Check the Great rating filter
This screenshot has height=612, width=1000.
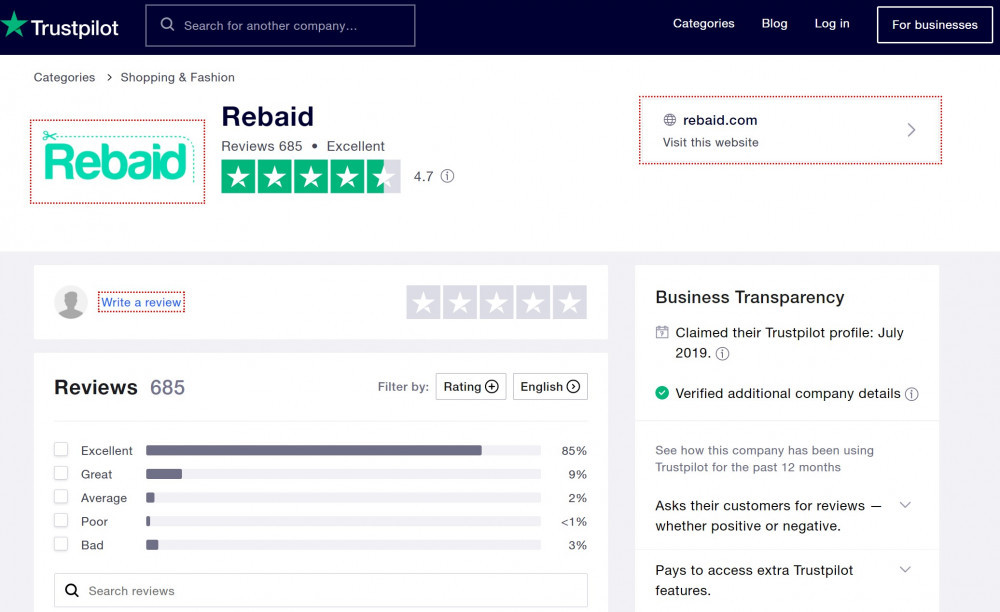pos(61,473)
